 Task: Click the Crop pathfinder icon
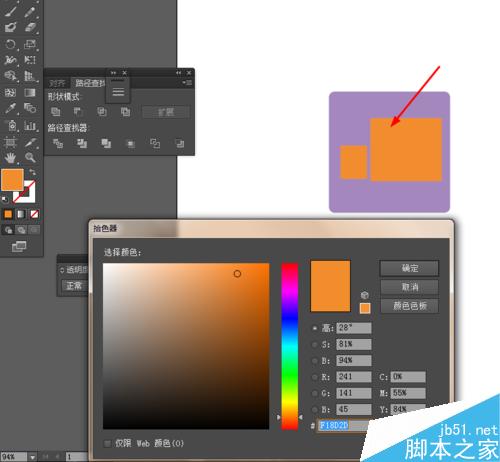(131, 144)
